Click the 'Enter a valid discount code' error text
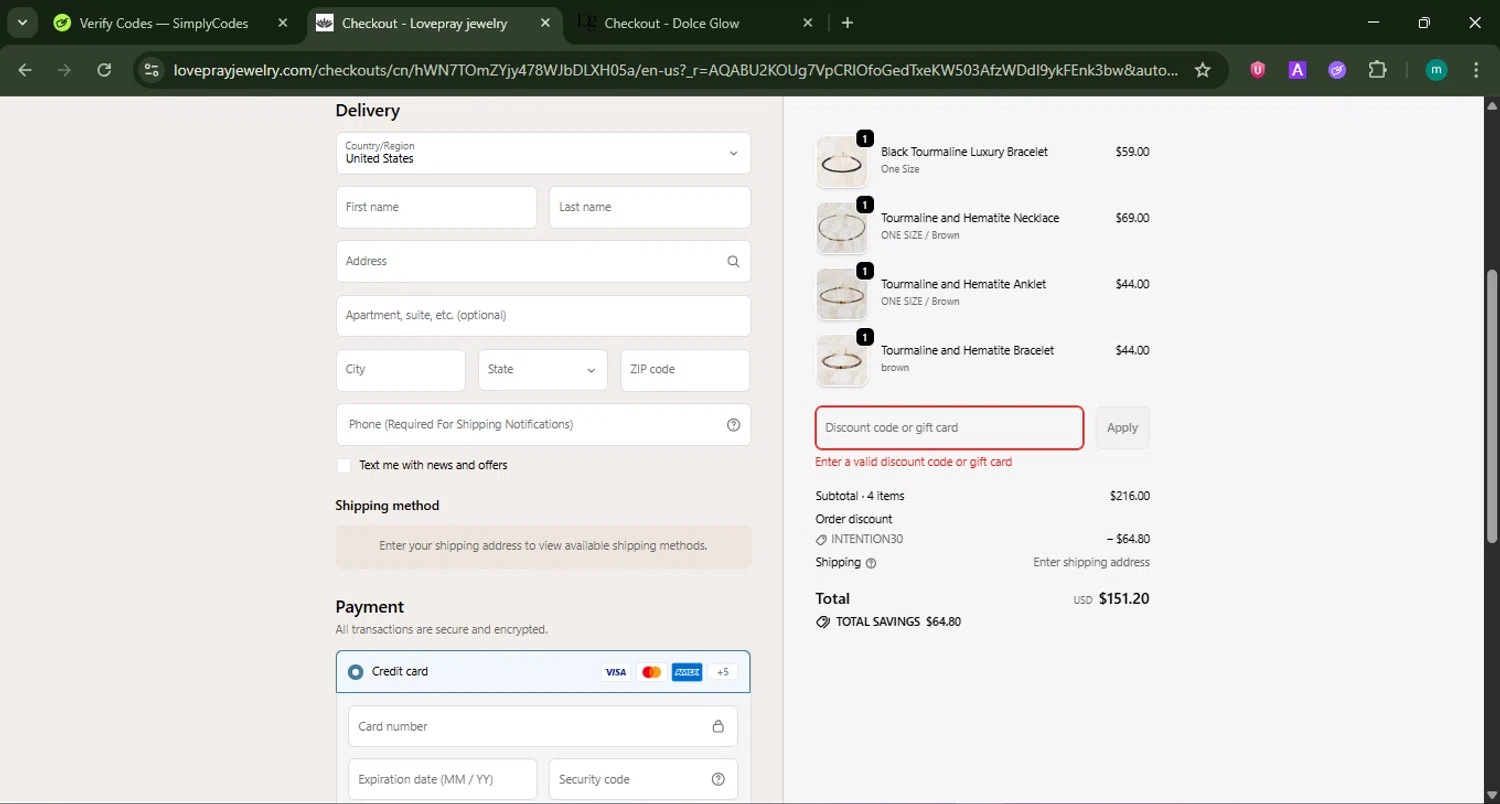The height and width of the screenshot is (804, 1500). point(914,463)
